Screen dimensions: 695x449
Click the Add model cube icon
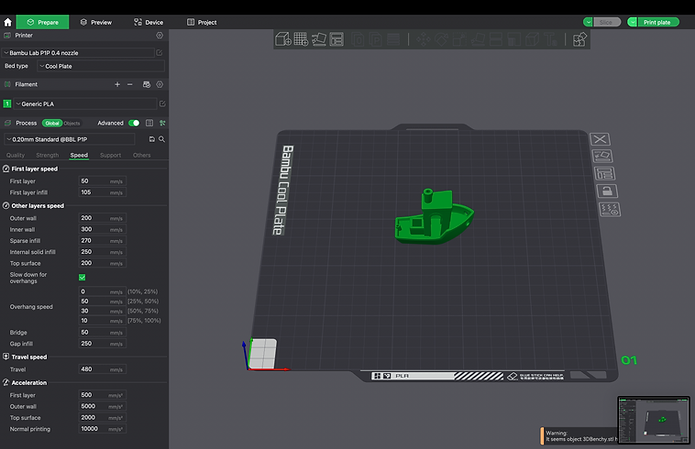pos(283,39)
